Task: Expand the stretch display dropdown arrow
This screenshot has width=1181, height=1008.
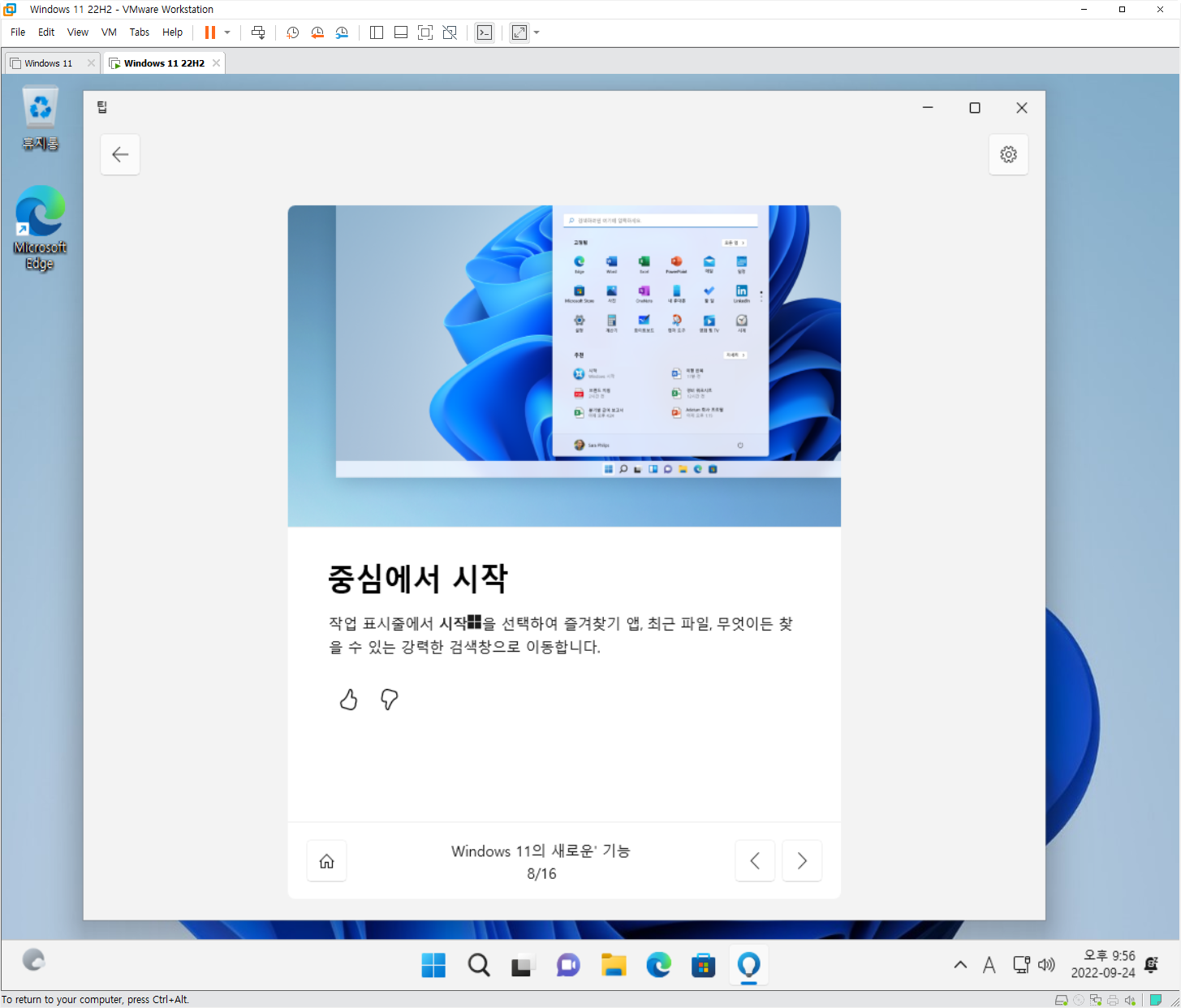Action: click(x=537, y=32)
